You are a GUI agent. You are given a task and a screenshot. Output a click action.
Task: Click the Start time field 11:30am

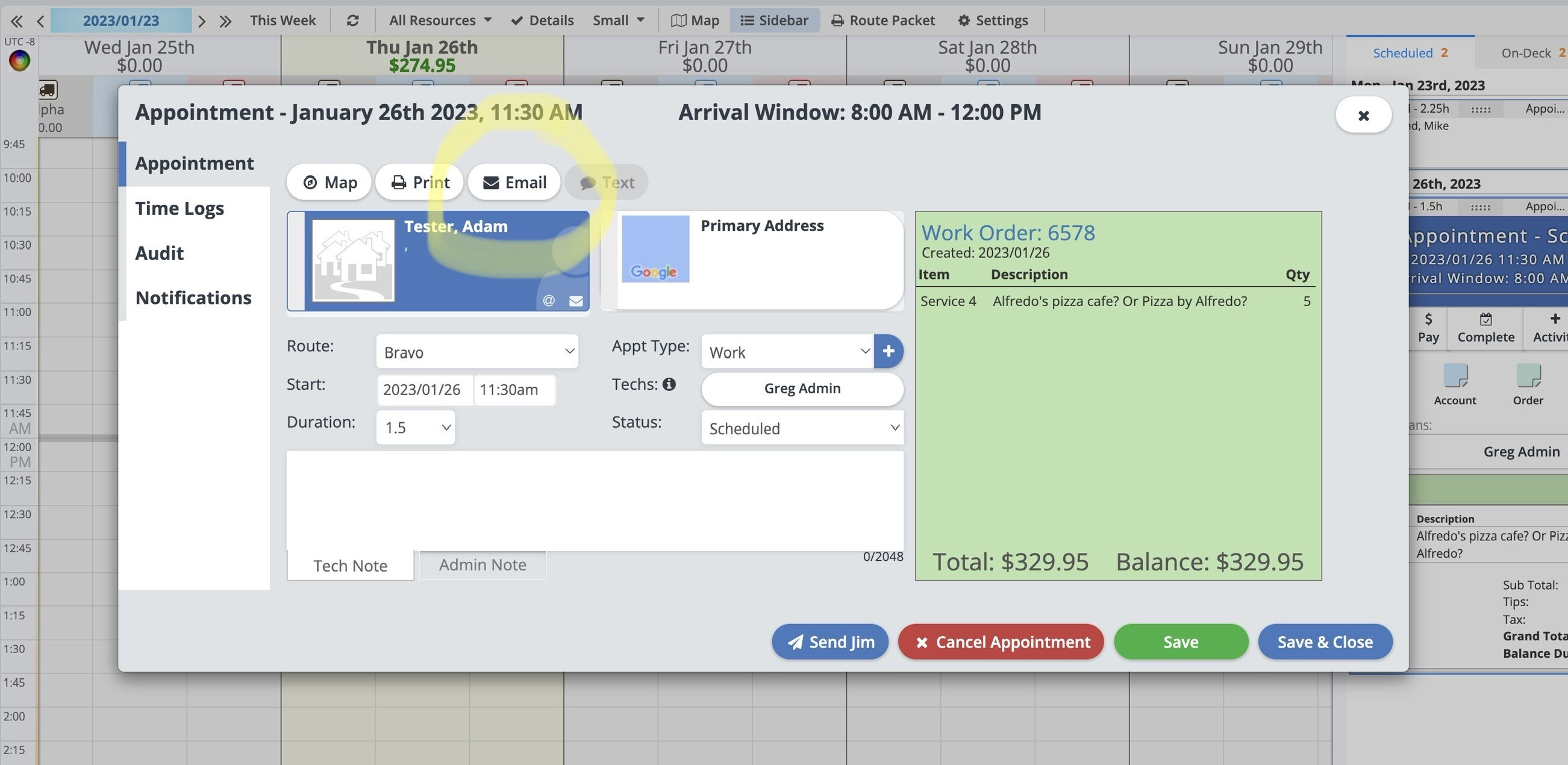click(x=514, y=390)
